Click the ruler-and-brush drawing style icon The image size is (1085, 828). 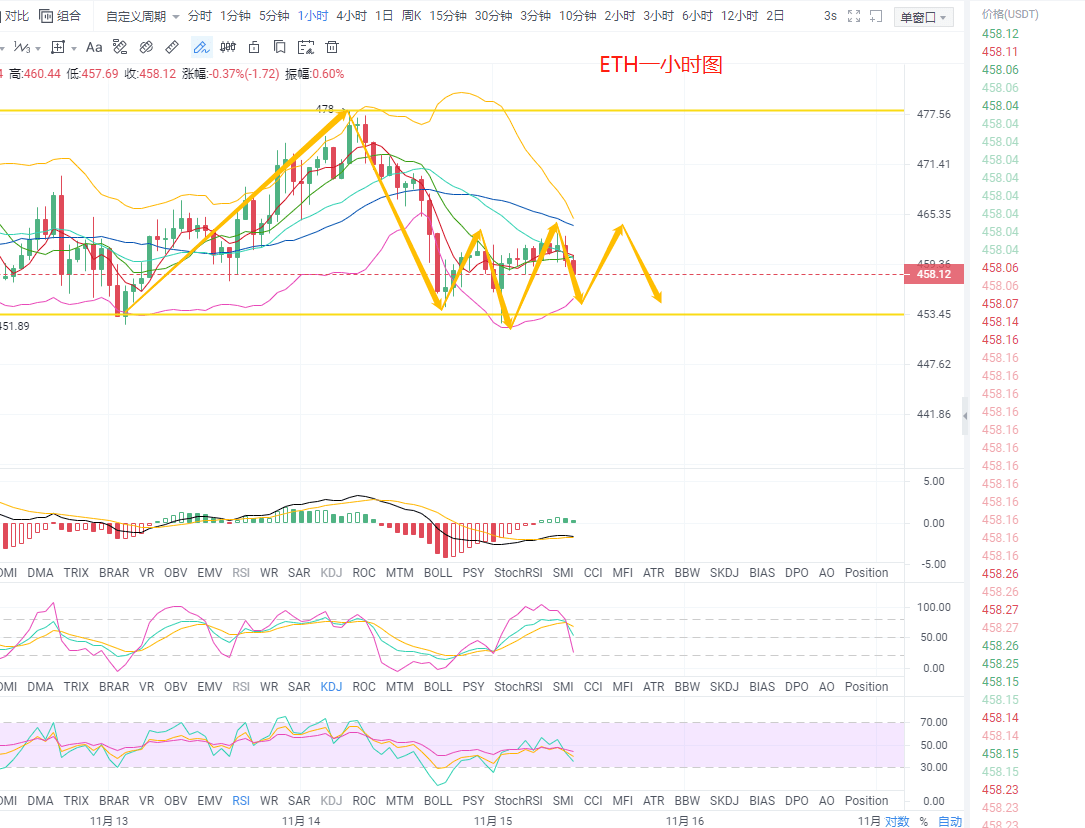(x=120, y=47)
